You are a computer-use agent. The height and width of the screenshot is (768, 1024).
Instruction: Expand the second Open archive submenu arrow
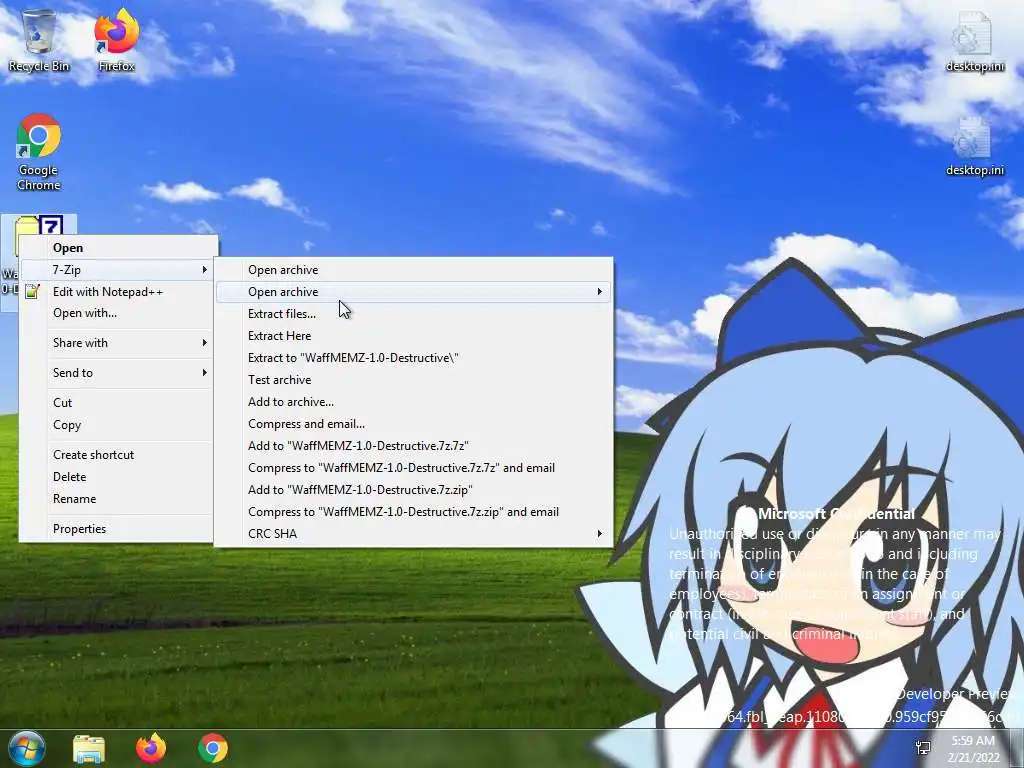600,291
